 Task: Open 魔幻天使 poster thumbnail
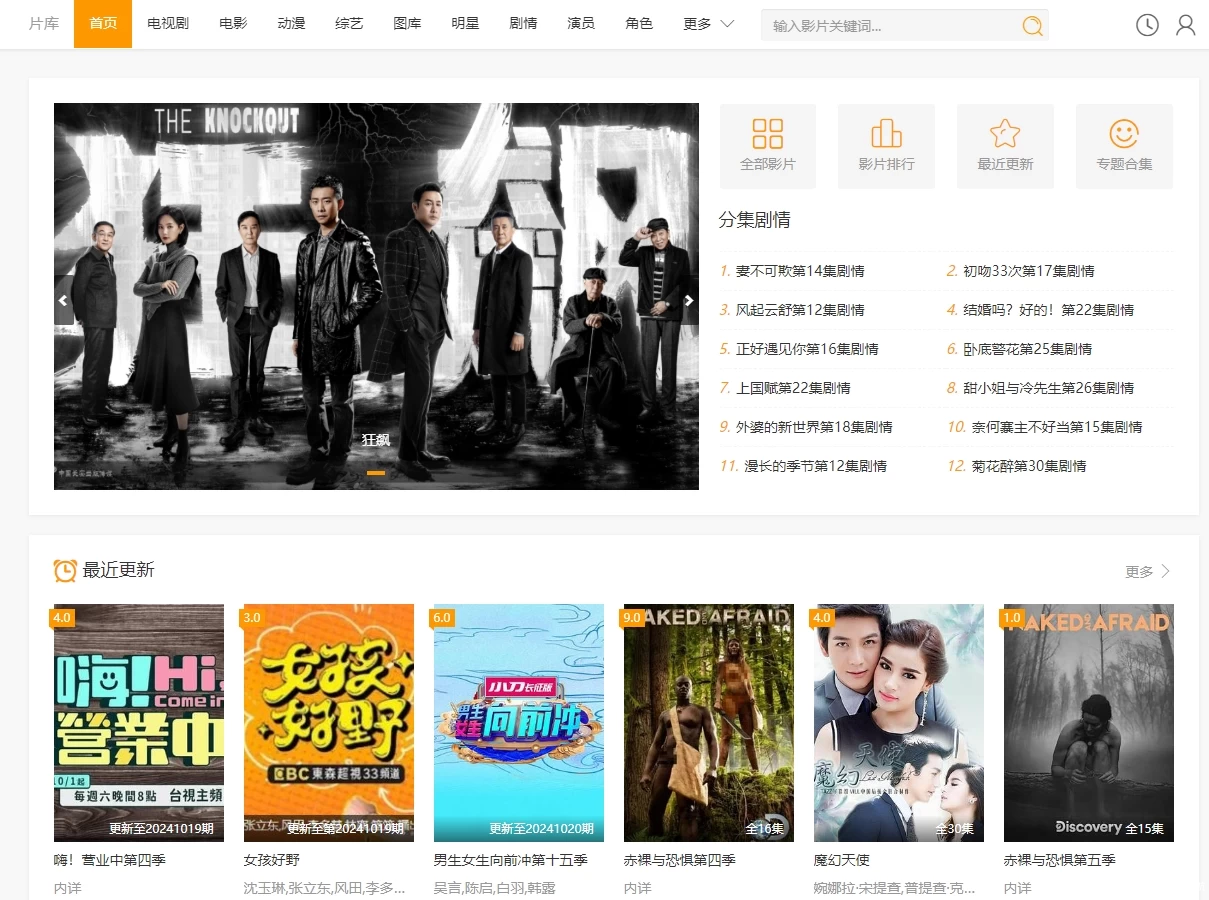point(899,722)
